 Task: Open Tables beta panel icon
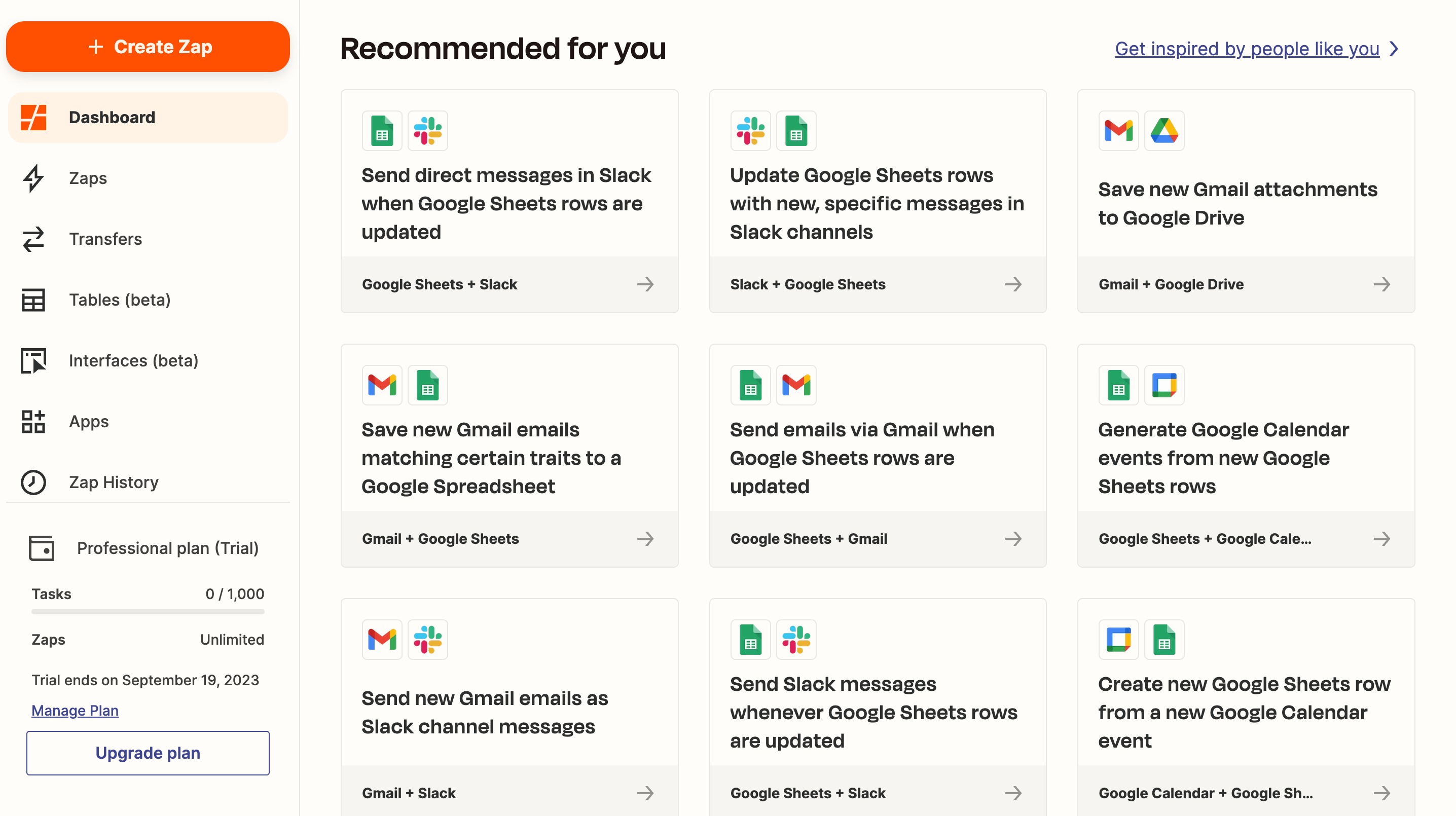pyautogui.click(x=34, y=299)
